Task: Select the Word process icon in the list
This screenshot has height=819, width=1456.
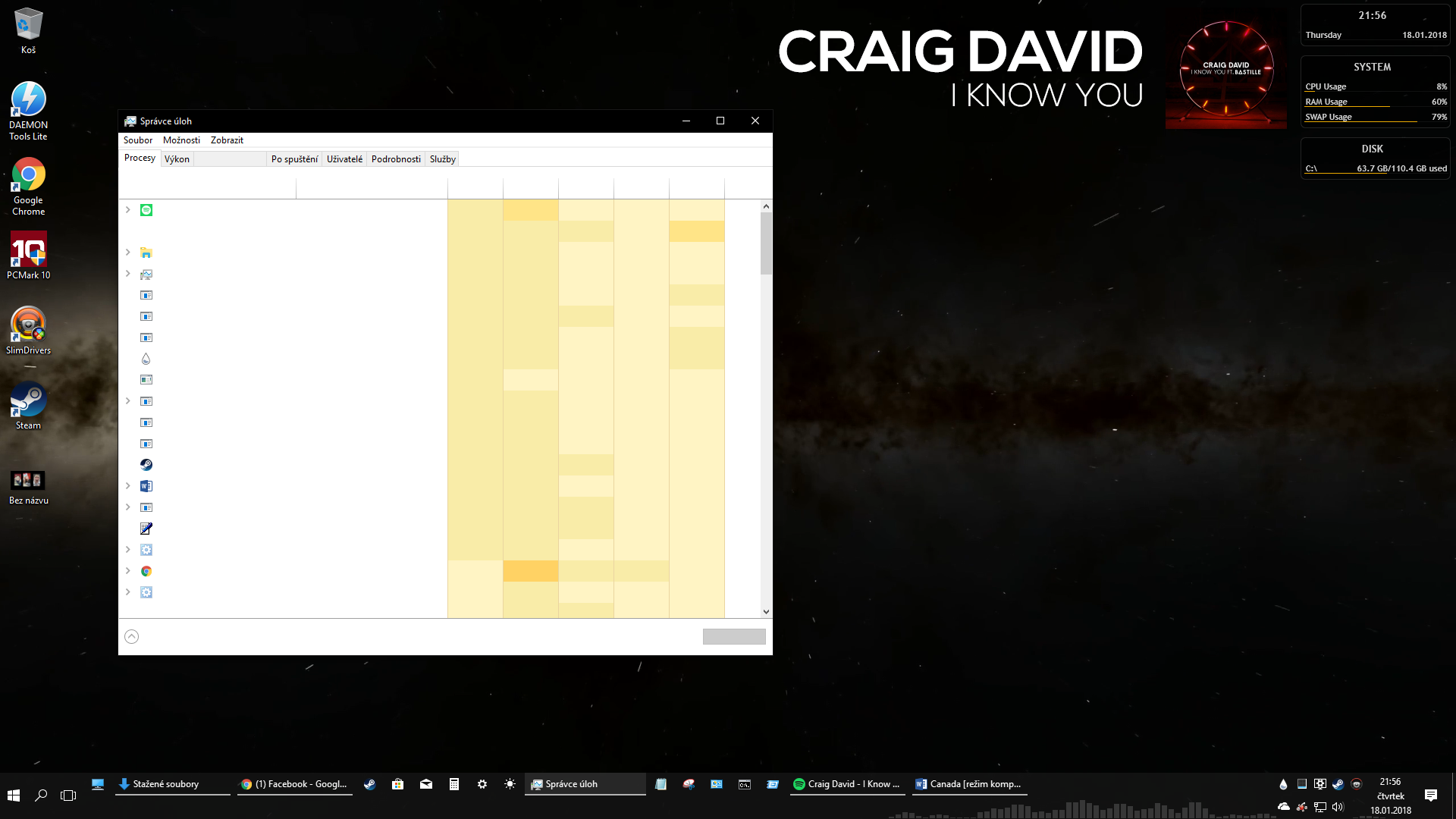Action: click(x=146, y=486)
